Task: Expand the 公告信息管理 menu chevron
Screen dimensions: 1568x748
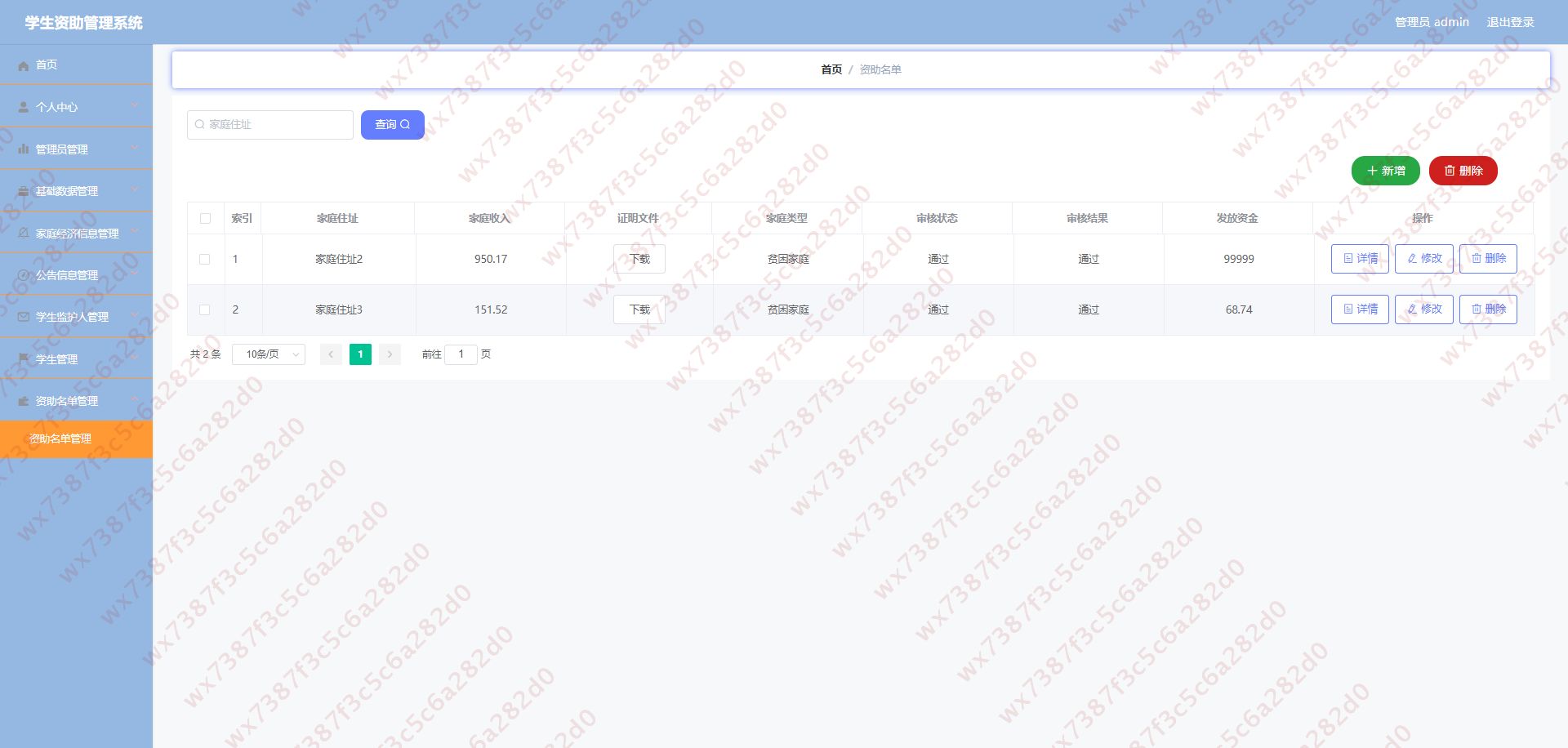Action: [x=135, y=274]
